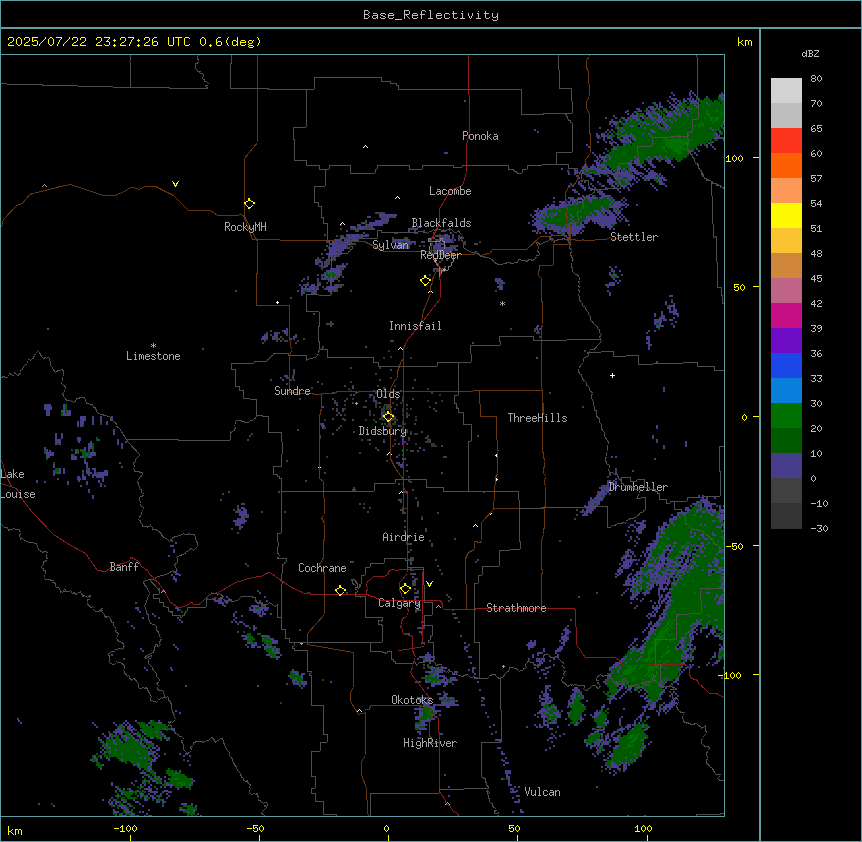Screen dimensions: 862x842
Task: Click the Base_Reflectivity title text
Action: pyautogui.click(x=431, y=15)
